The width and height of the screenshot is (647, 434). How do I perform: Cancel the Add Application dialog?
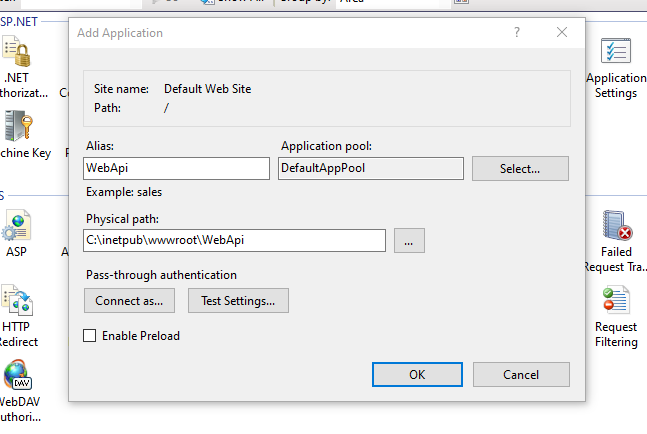coord(521,374)
